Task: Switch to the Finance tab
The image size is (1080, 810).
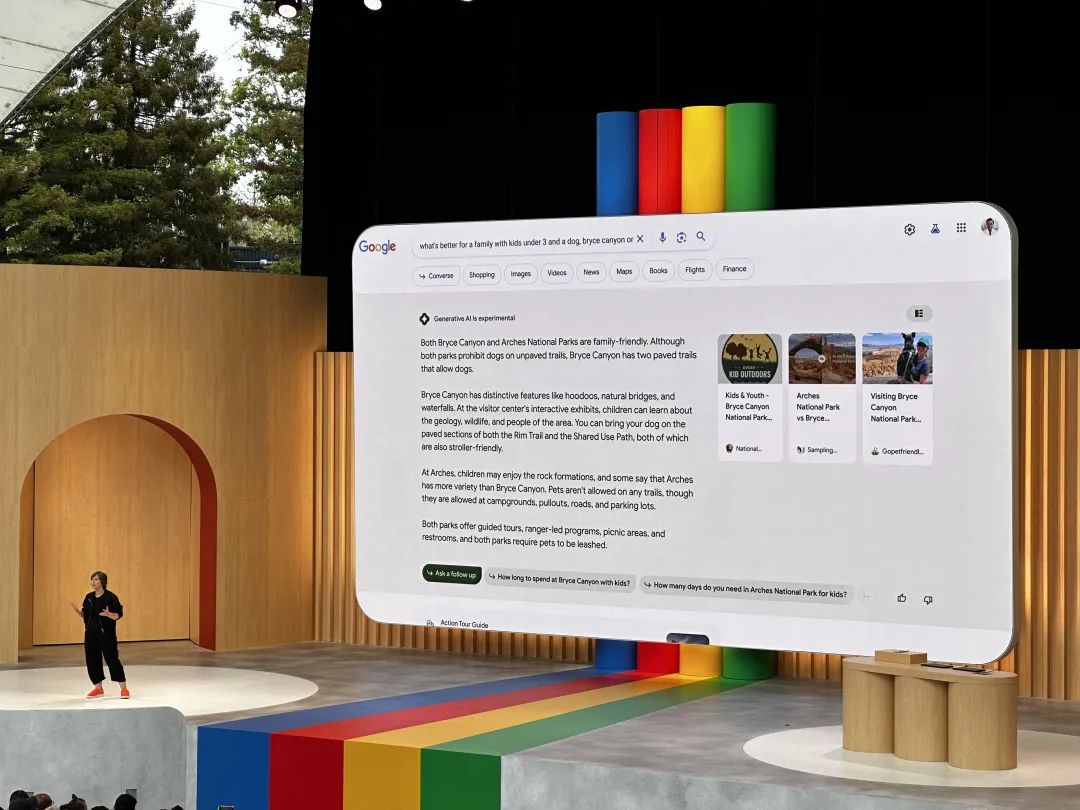Action: click(734, 269)
